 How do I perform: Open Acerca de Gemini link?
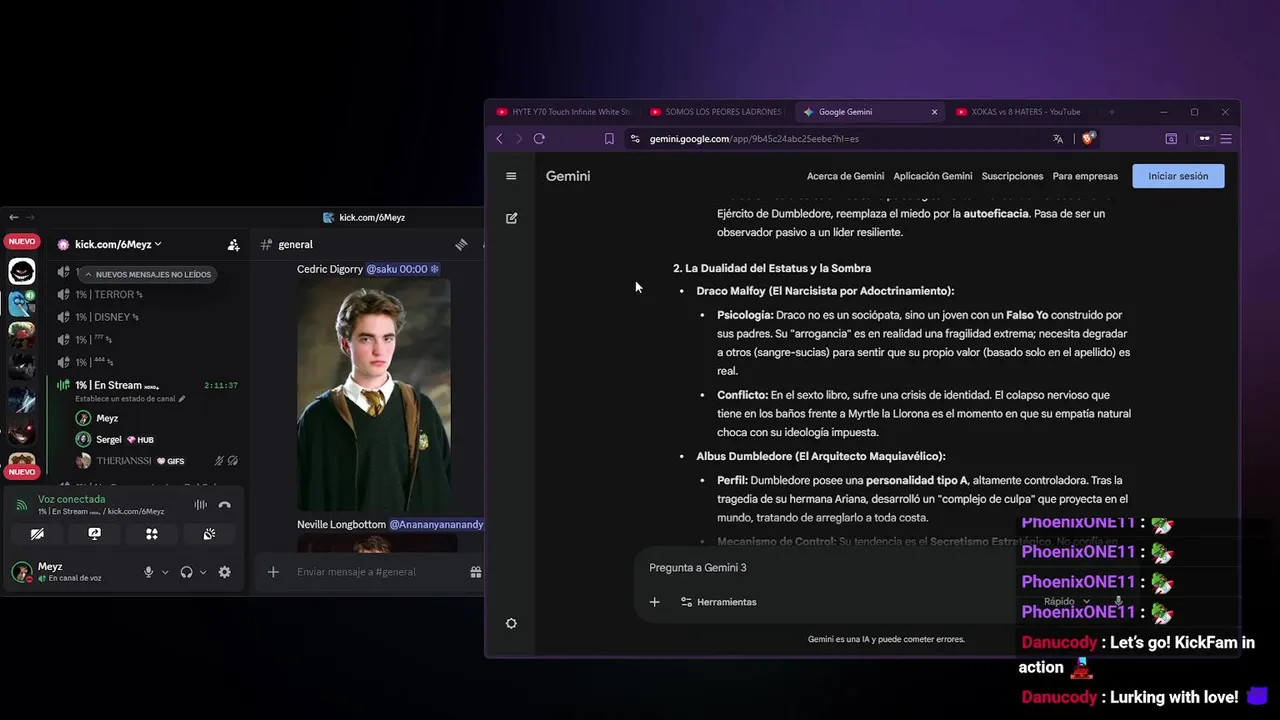pos(845,176)
